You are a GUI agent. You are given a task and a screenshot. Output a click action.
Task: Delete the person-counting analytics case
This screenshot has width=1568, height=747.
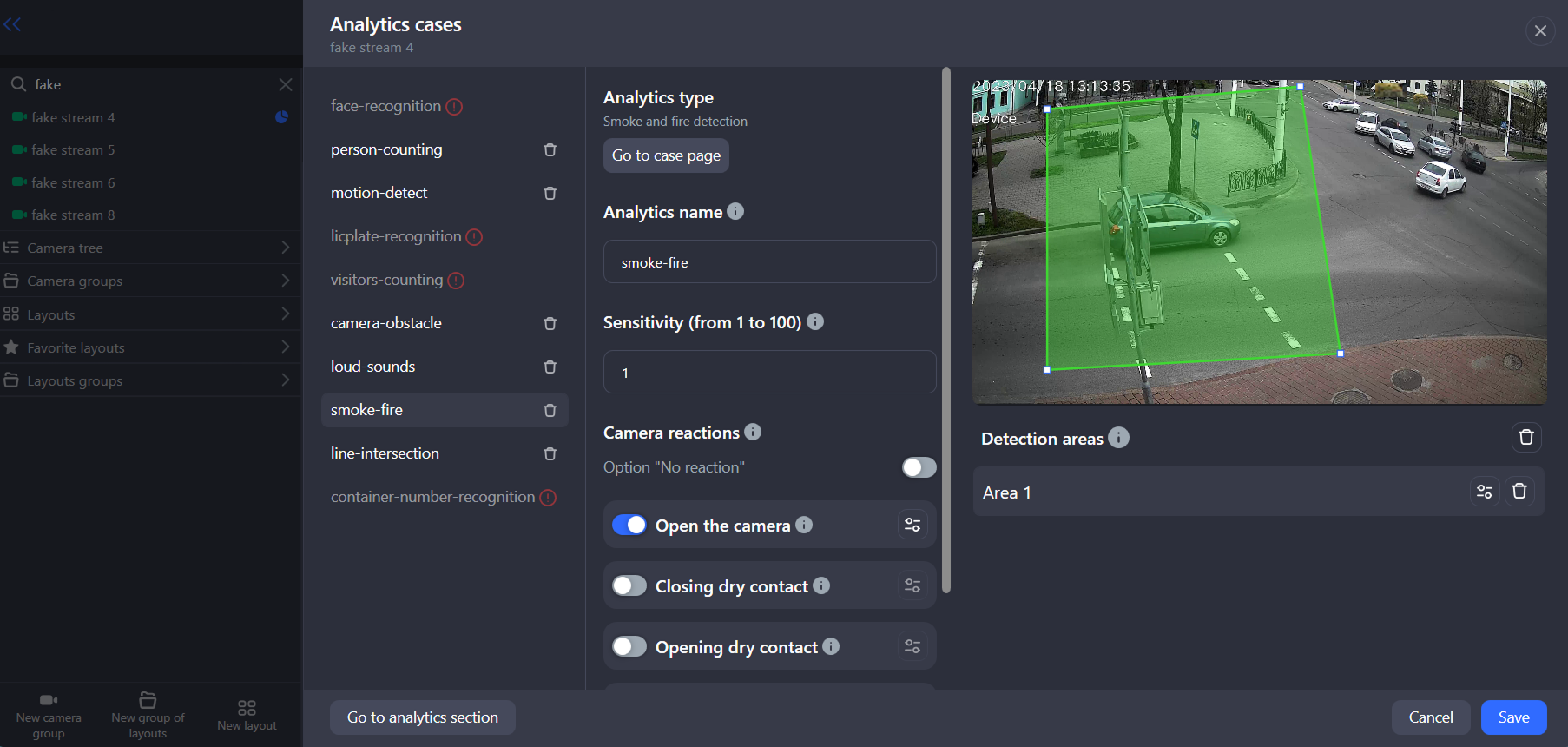pyautogui.click(x=550, y=150)
